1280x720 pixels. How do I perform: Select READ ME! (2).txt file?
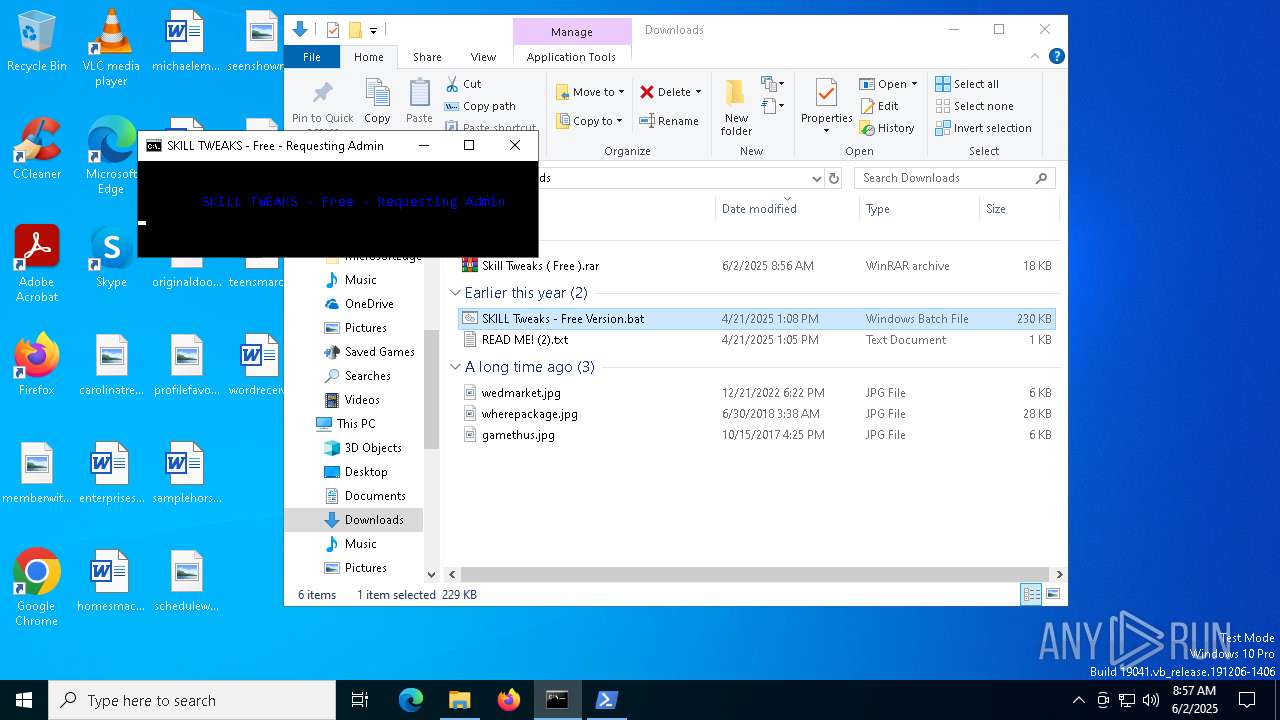click(756, 340)
